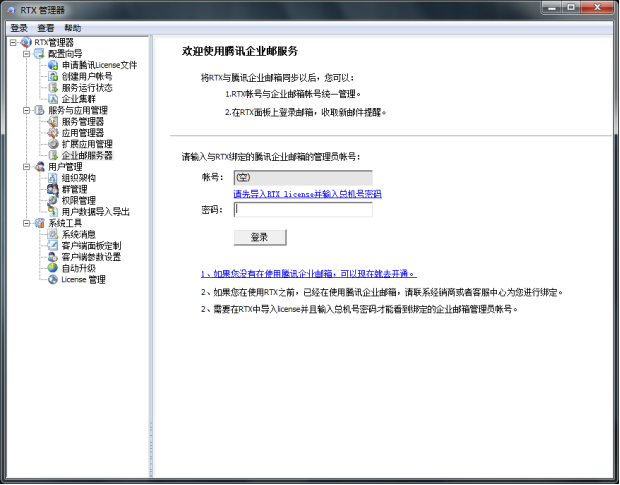Open the 查看 menu
The width and height of the screenshot is (620, 485).
(45, 28)
